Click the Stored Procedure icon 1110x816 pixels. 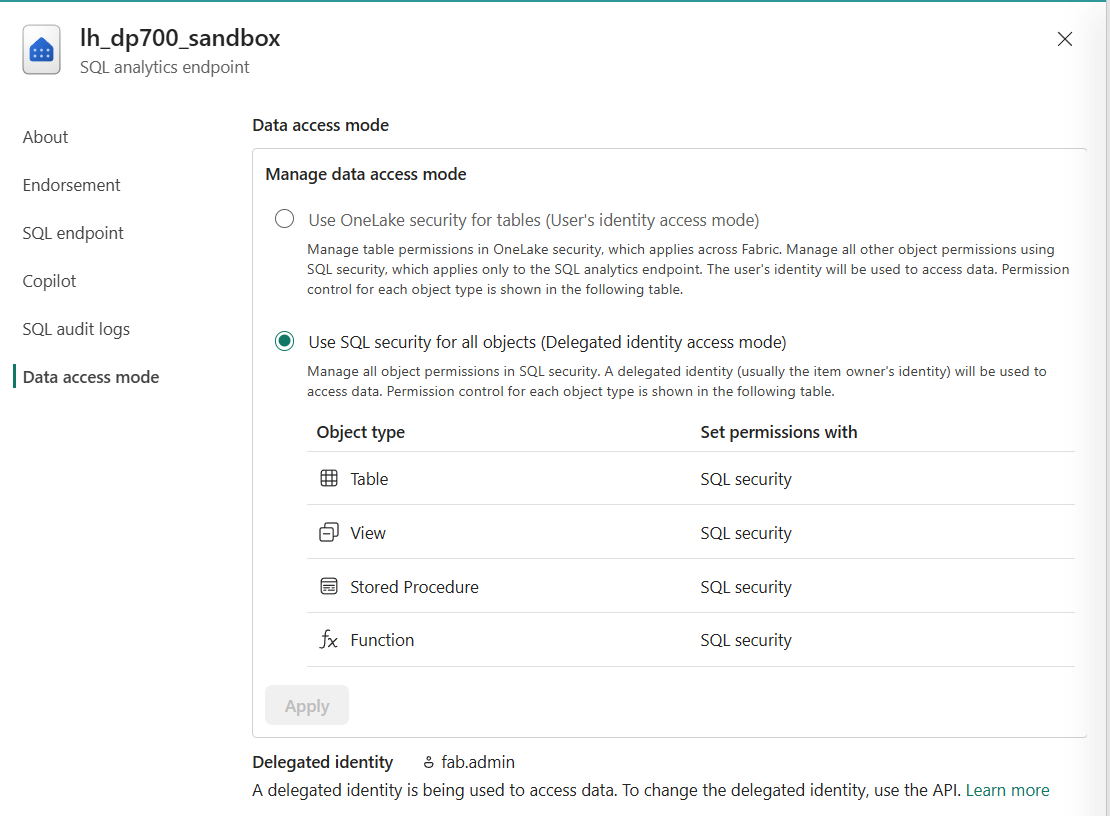(x=329, y=586)
